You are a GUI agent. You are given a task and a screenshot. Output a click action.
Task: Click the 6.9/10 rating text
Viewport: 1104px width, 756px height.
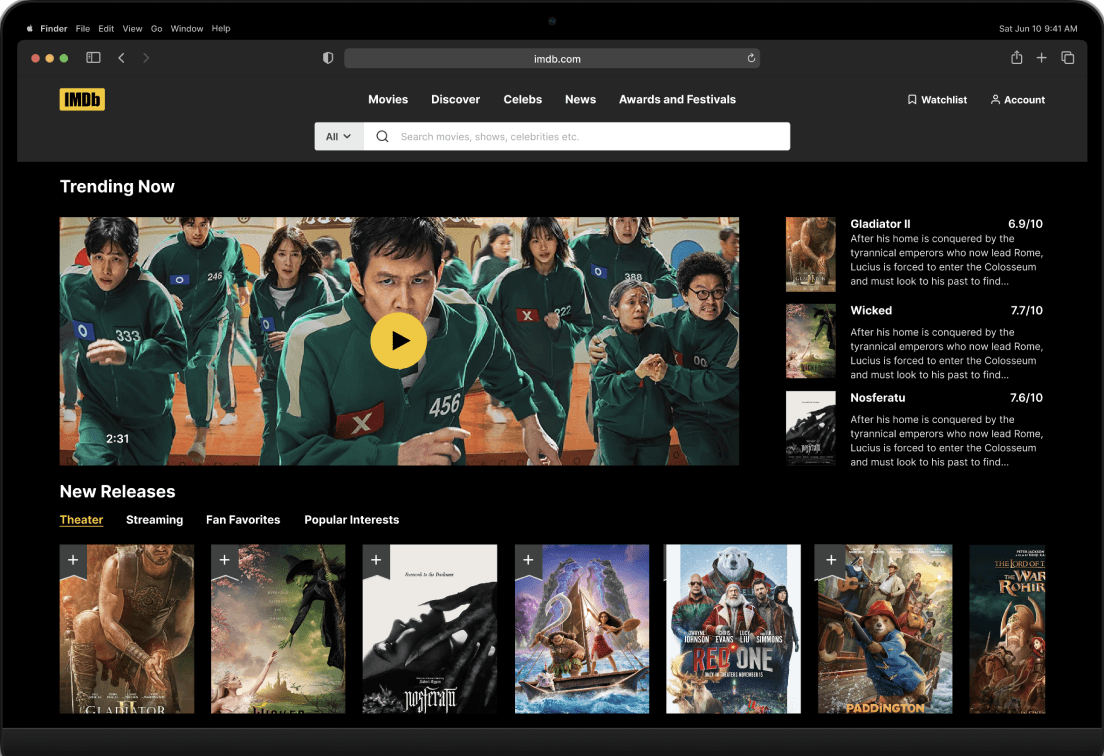pyautogui.click(x=1025, y=224)
